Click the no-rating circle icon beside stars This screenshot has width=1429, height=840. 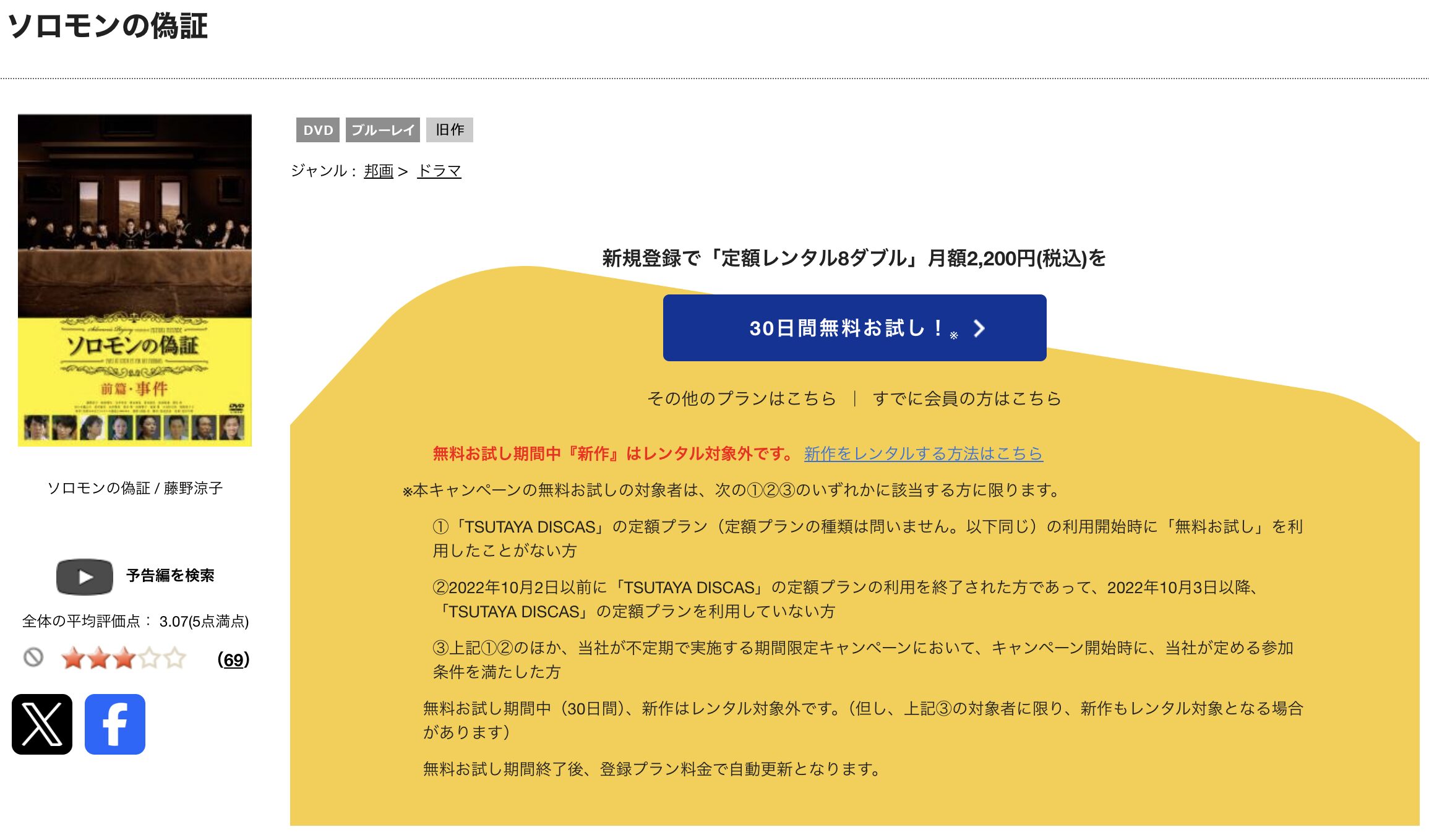pos(33,657)
